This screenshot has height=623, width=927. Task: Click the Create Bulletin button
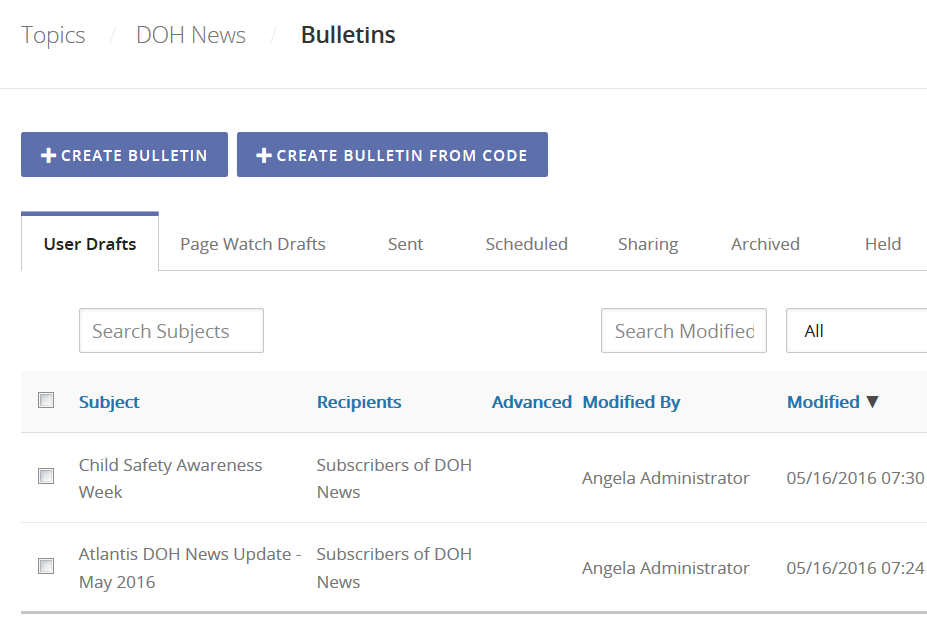pos(124,154)
